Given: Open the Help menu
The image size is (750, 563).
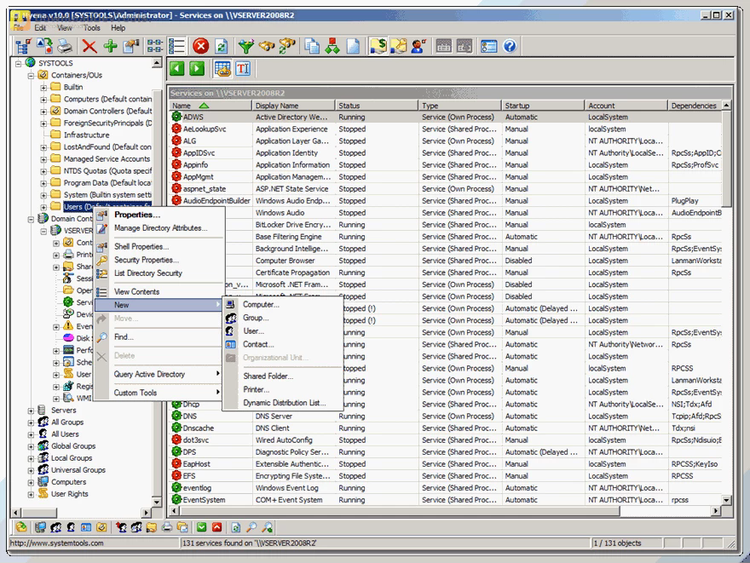Looking at the screenshot, I should point(118,28).
